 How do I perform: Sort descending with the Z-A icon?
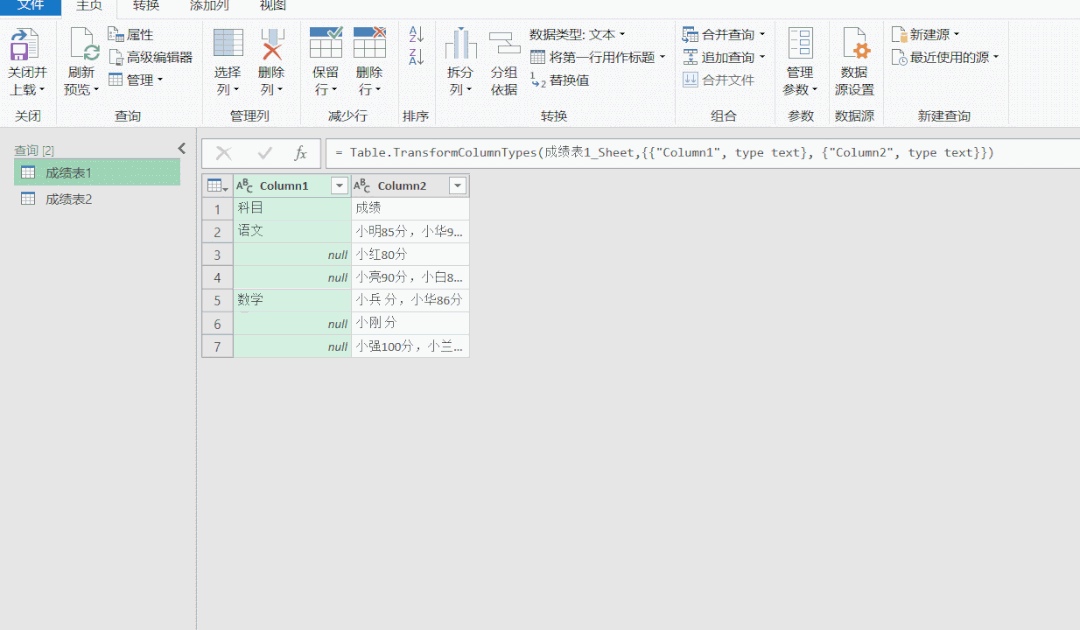[416, 57]
